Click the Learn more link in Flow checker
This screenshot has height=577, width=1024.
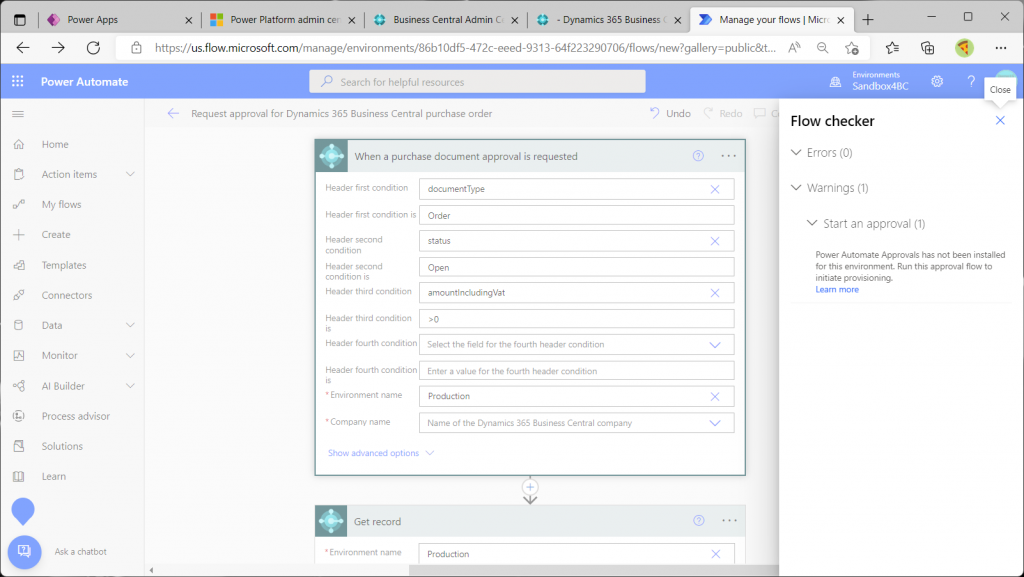(837, 289)
